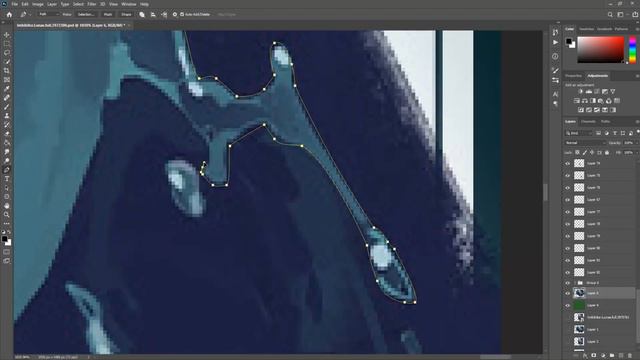Show the hidden Layer 2 visibility box
Viewport: 640px width, 360px height.
tap(567, 341)
